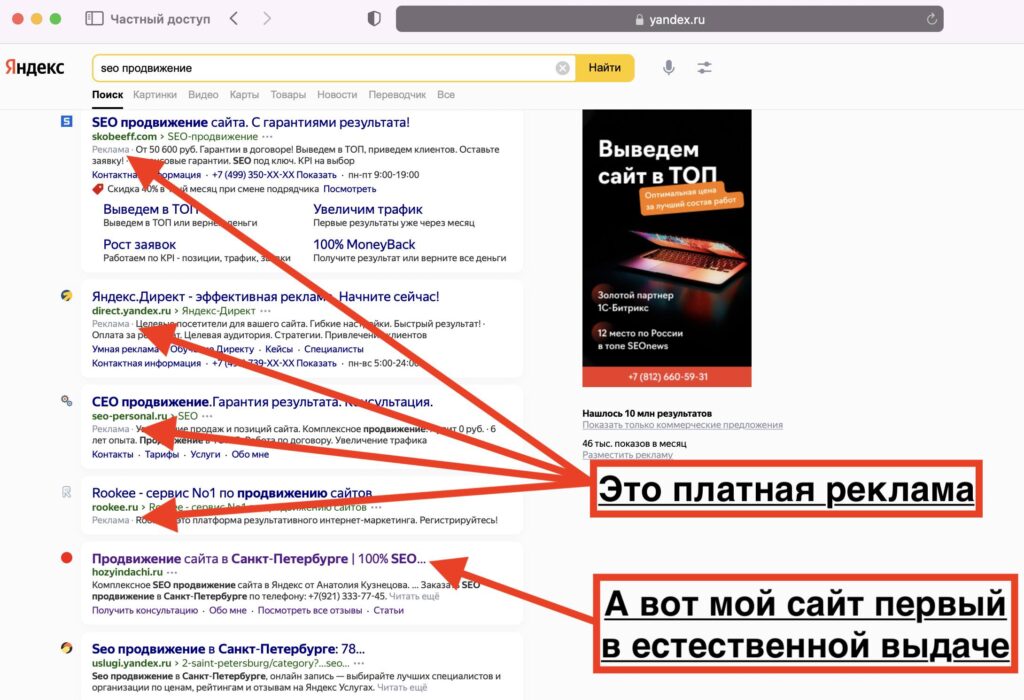
Task: Click Разместить рекламу link
Action: point(628,454)
